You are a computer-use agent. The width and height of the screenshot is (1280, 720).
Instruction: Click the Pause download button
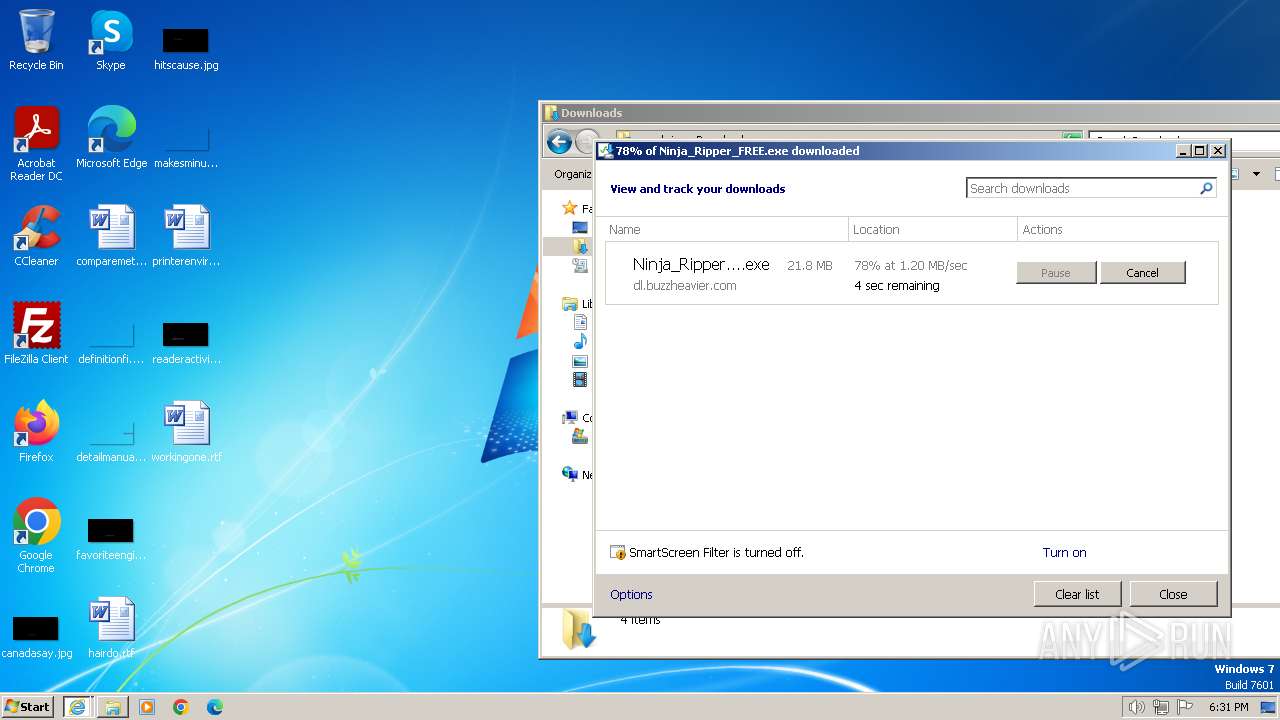pyautogui.click(x=1056, y=273)
